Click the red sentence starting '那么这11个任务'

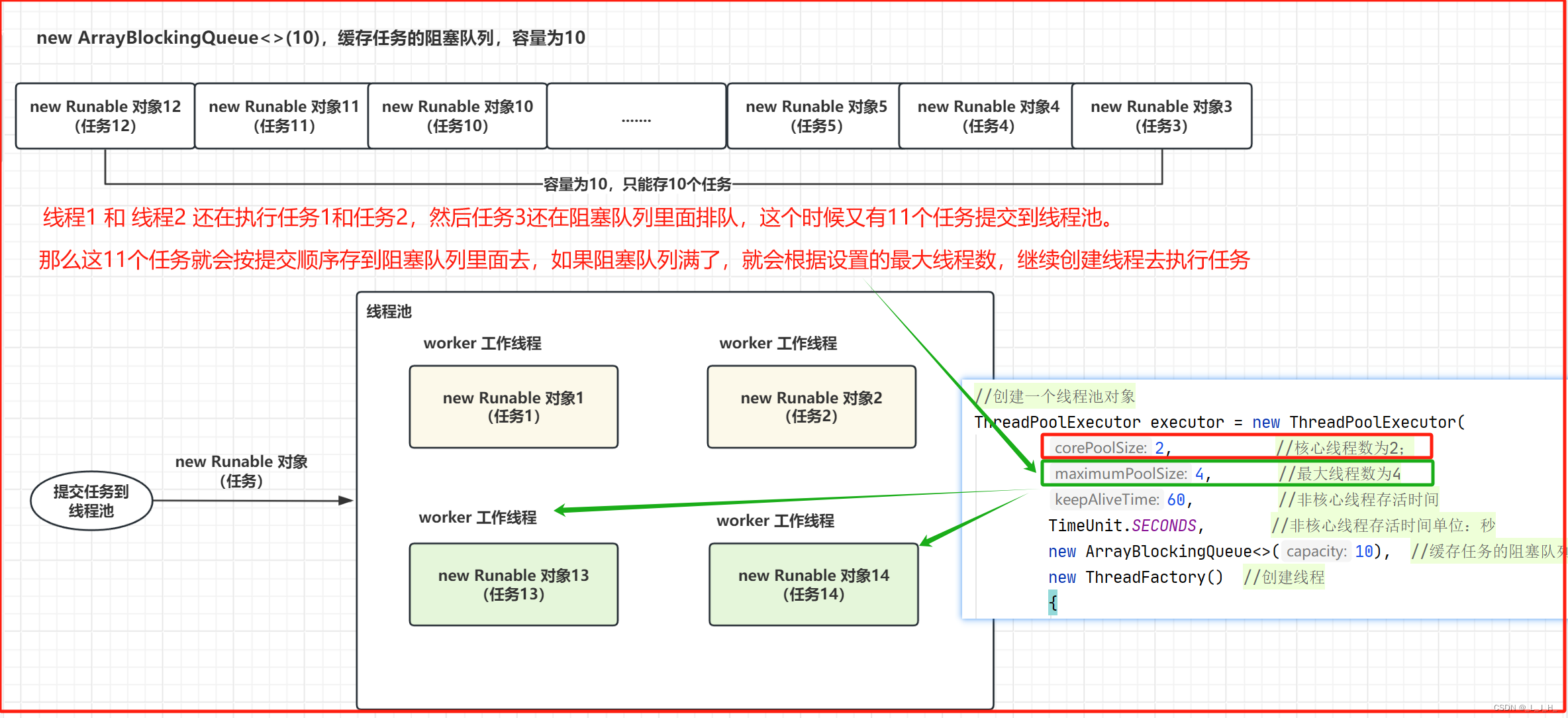pos(644,260)
